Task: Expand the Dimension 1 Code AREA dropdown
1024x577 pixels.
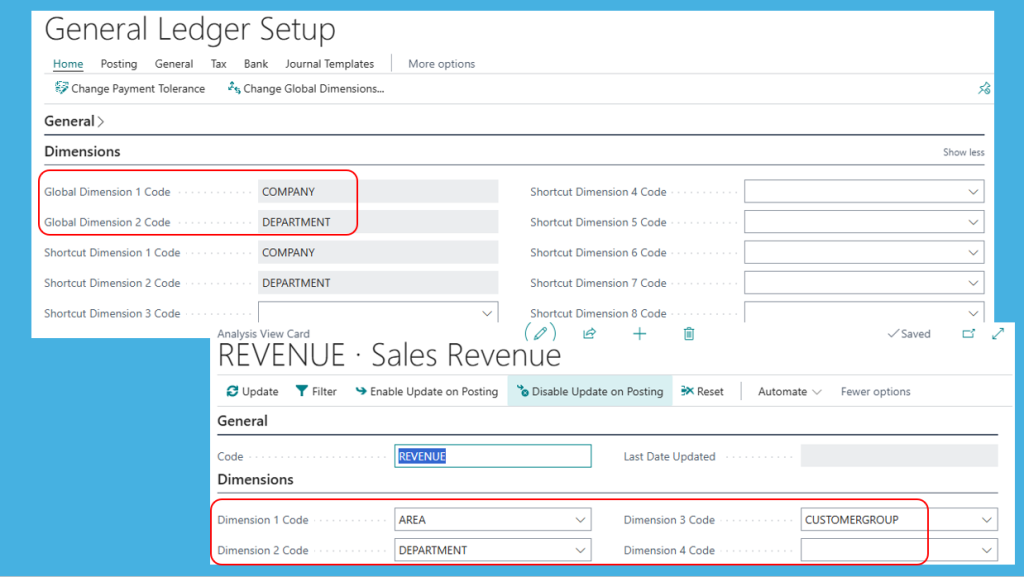Action: [x=581, y=520]
